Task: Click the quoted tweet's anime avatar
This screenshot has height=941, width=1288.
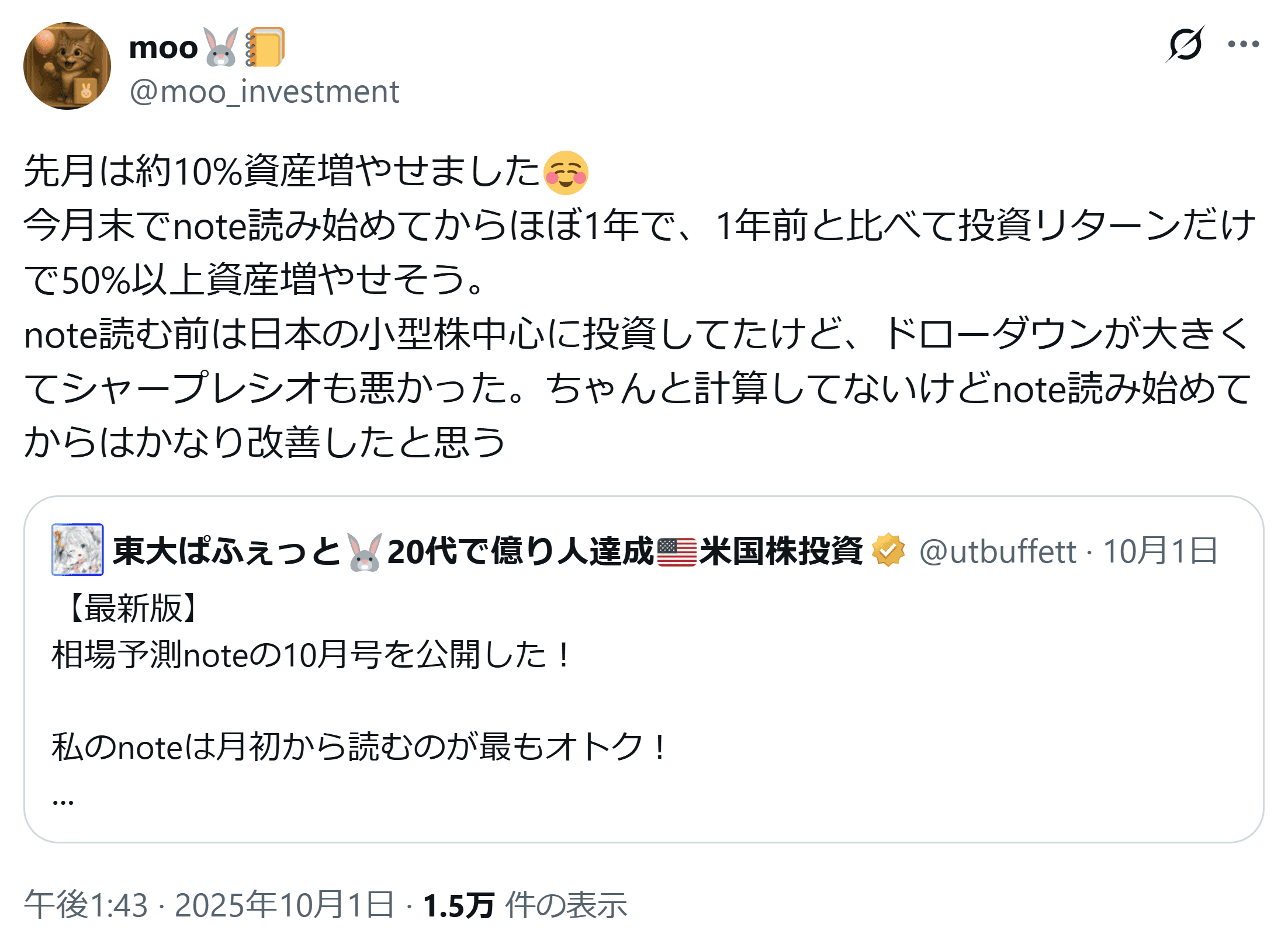Action: (x=78, y=550)
